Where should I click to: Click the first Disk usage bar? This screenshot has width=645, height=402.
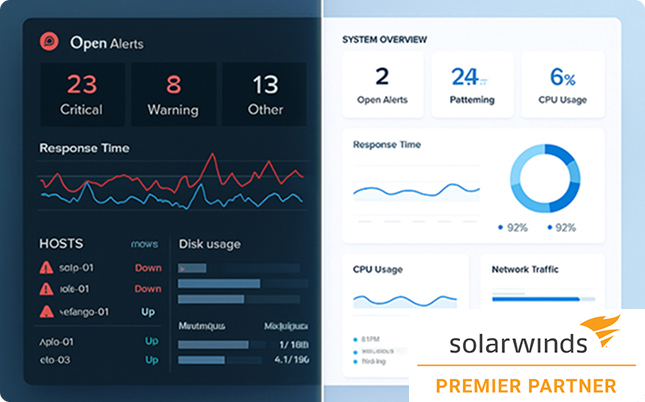pos(239,268)
